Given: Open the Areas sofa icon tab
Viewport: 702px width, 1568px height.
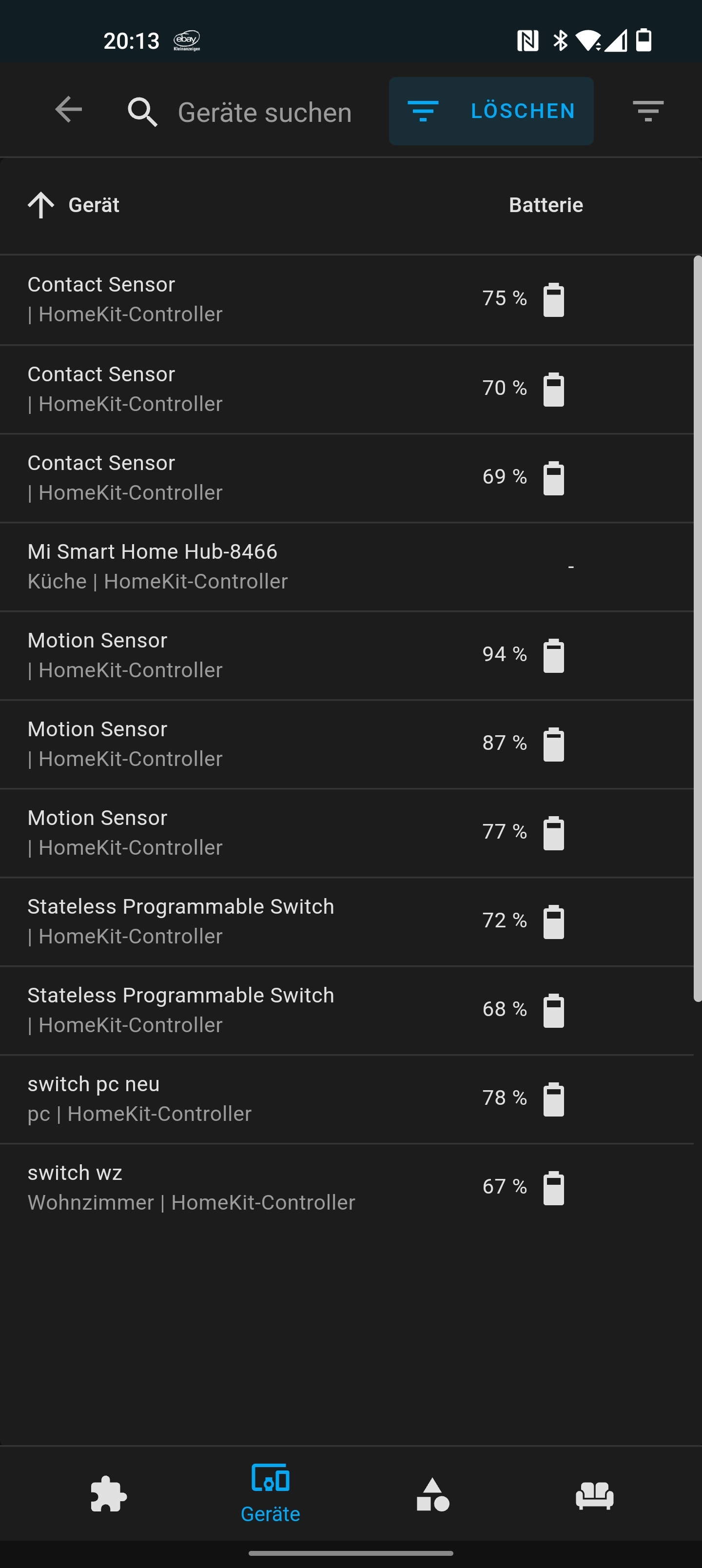Looking at the screenshot, I should coord(594,1495).
